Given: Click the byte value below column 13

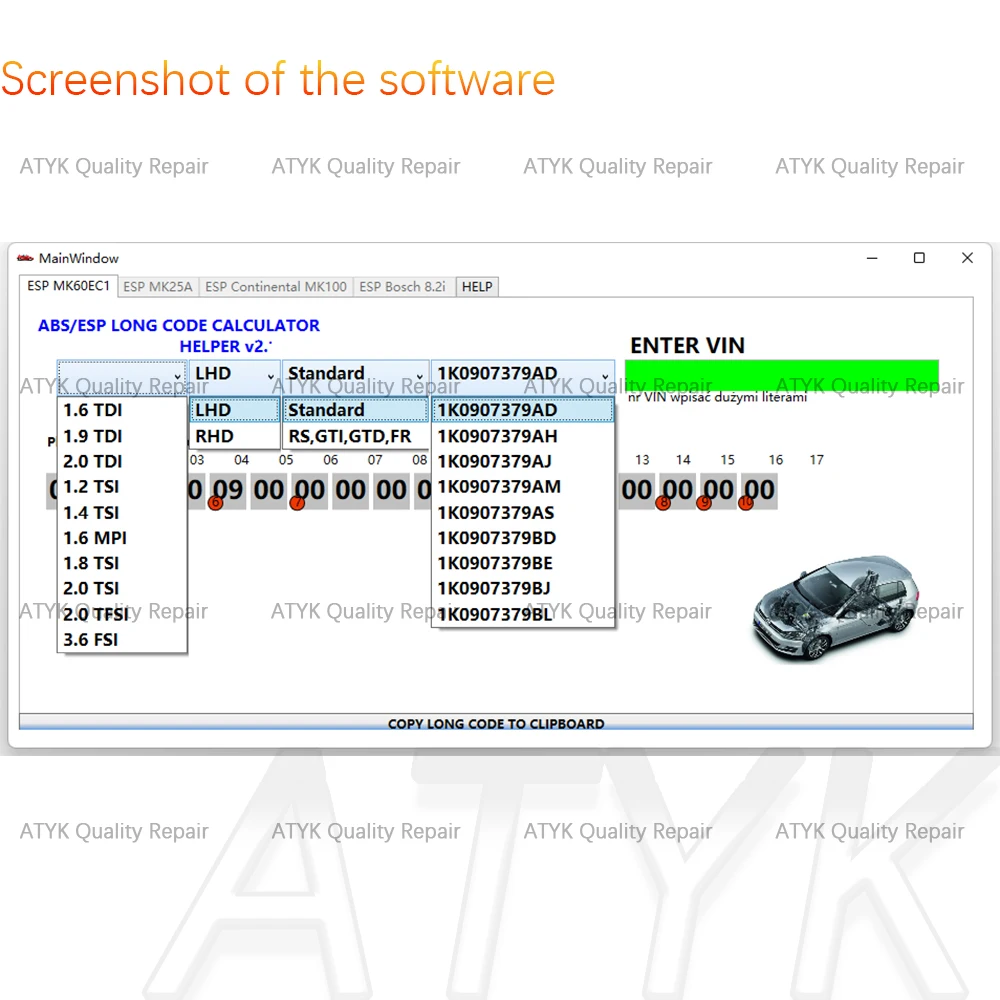Looking at the screenshot, I should [x=636, y=490].
